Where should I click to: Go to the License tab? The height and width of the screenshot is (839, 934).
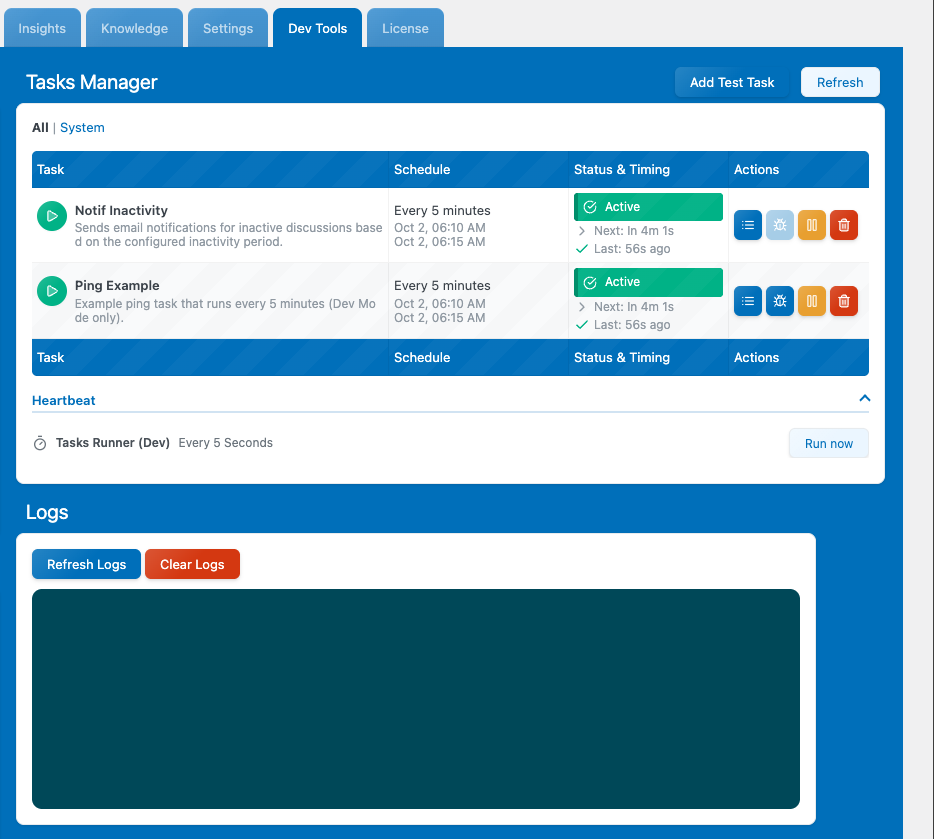[x=405, y=28]
